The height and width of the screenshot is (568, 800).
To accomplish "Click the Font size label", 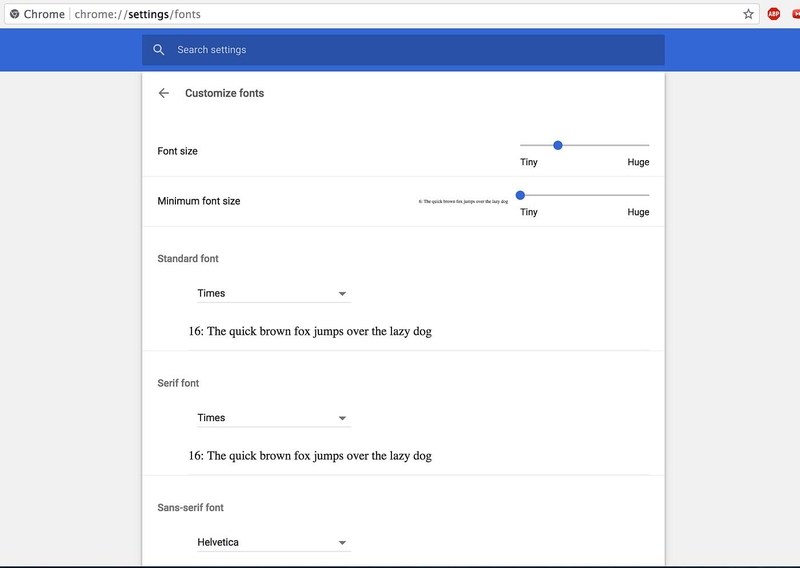I will coord(177,151).
